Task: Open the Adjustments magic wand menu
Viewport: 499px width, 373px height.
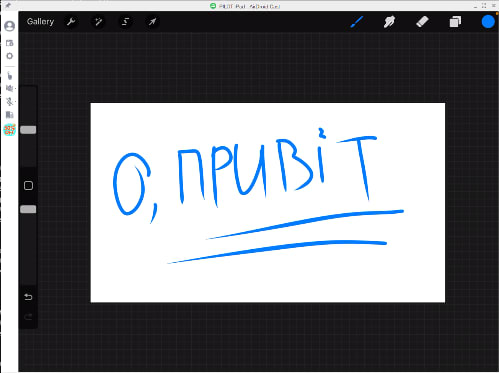Action: (x=98, y=22)
